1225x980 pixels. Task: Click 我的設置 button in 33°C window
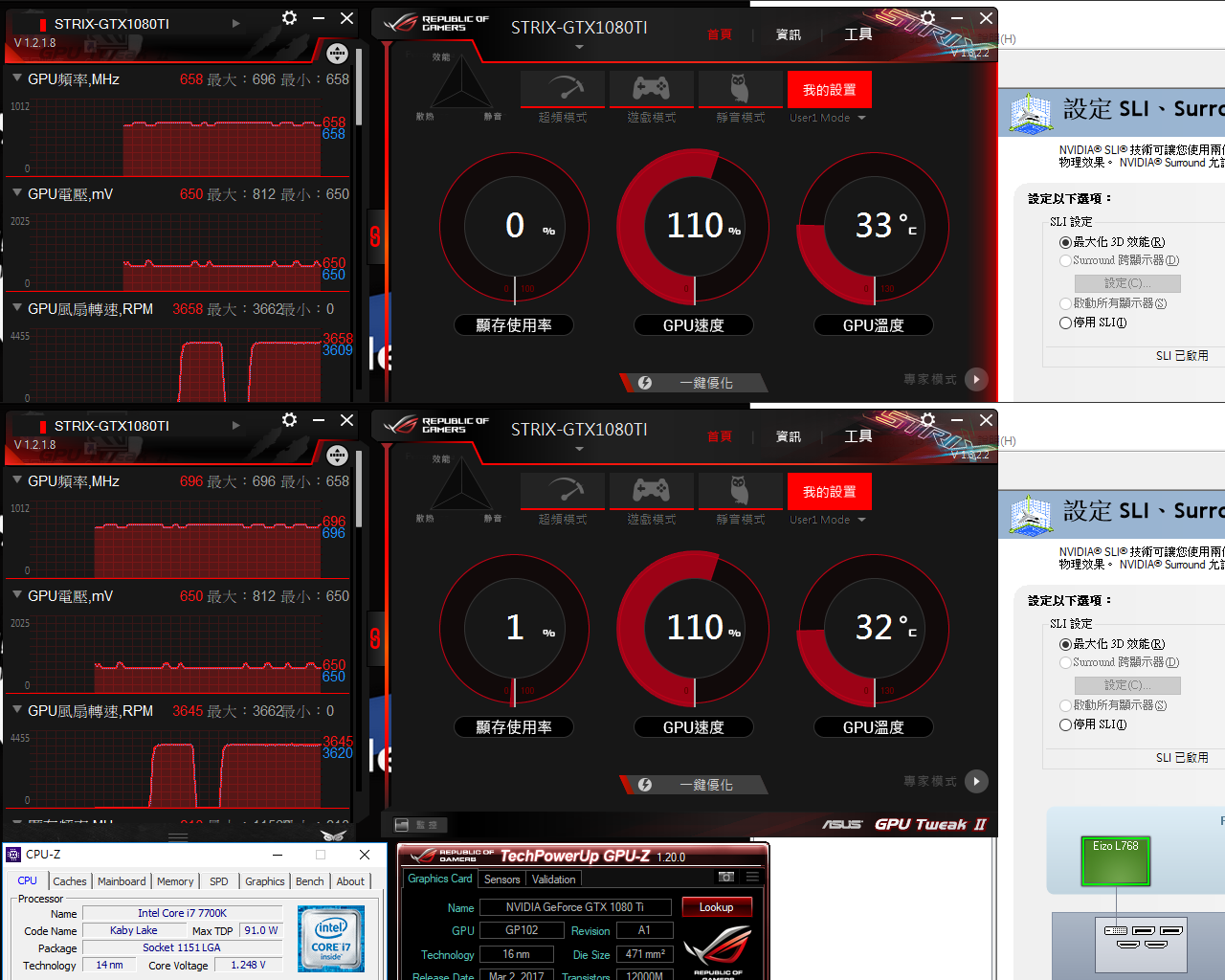[830, 90]
